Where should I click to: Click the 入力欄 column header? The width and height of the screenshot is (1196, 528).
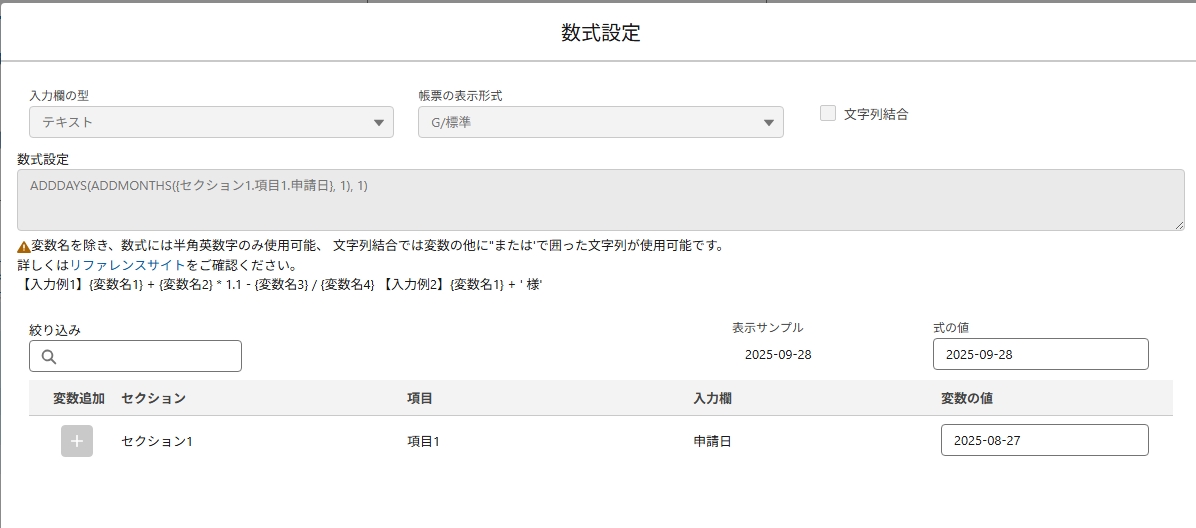click(x=712, y=398)
